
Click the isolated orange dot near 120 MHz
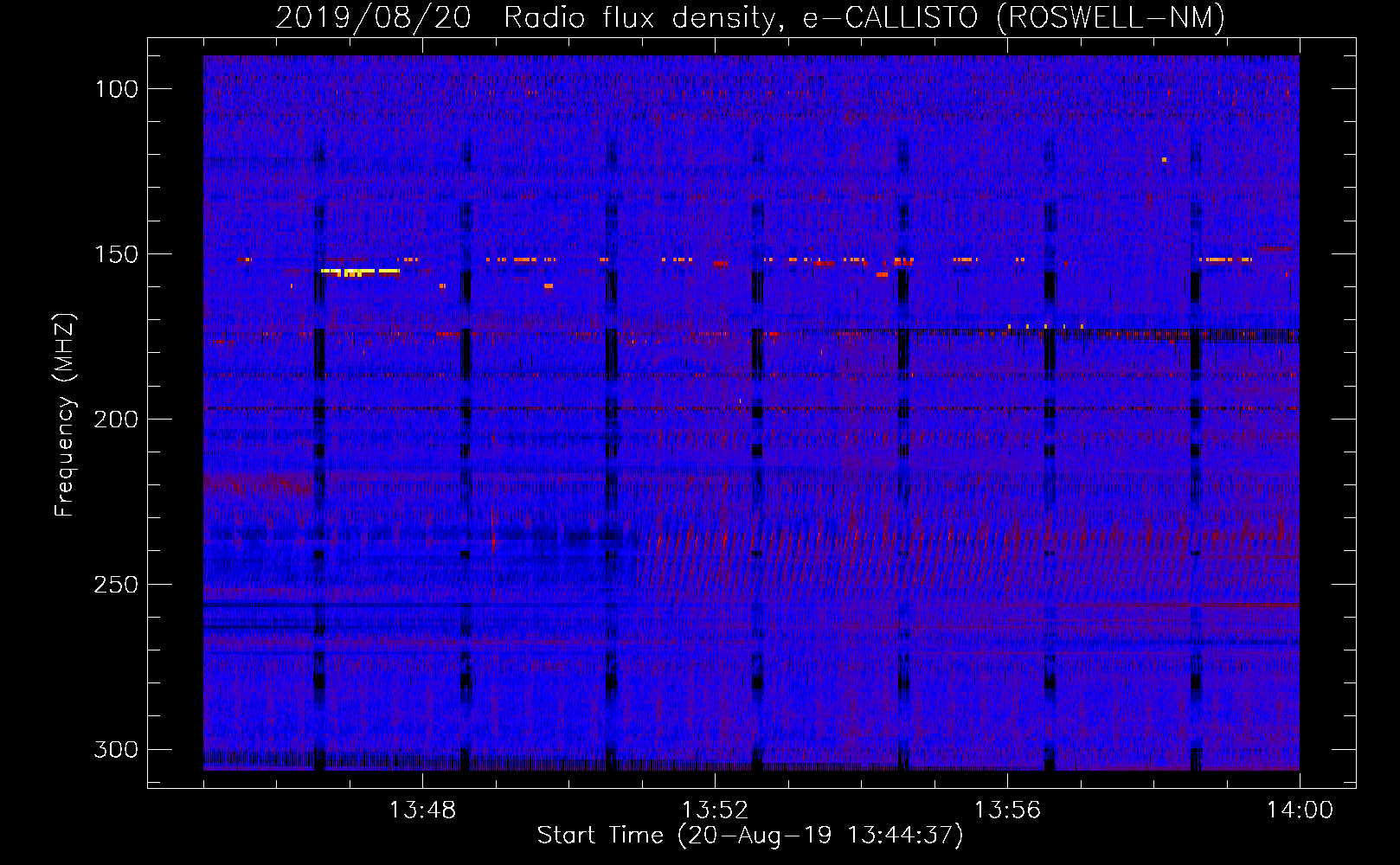point(1164,160)
